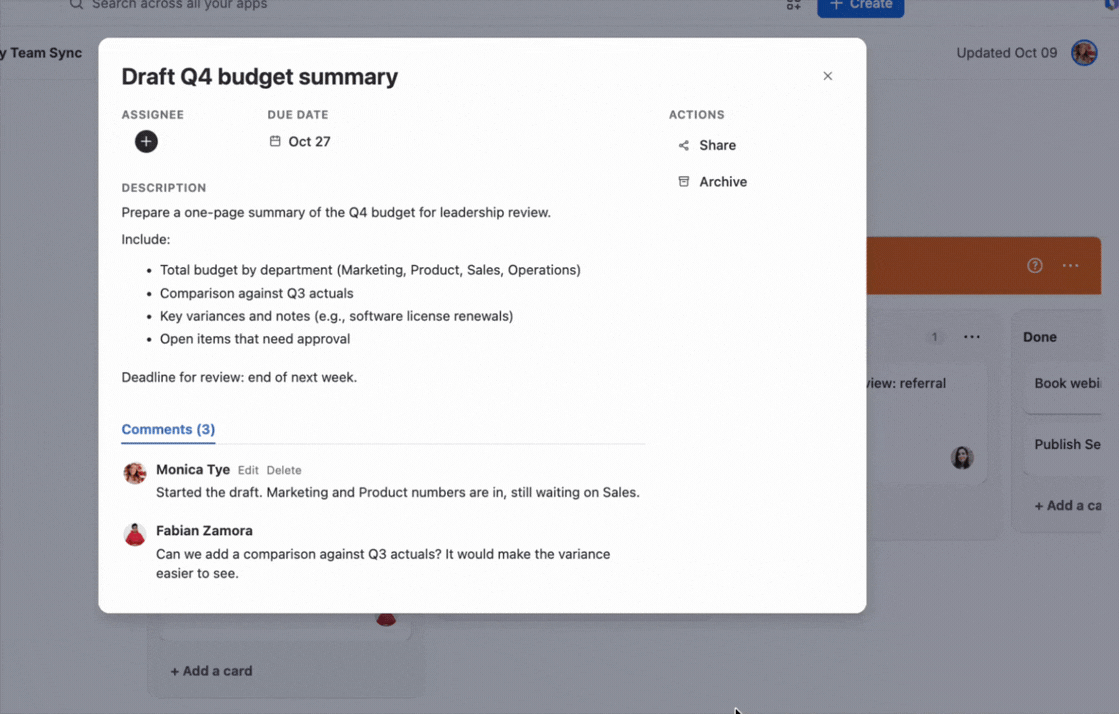1119x714 pixels.
Task: Open the 'iew: referral' card behind the dialog
Action: (x=928, y=421)
